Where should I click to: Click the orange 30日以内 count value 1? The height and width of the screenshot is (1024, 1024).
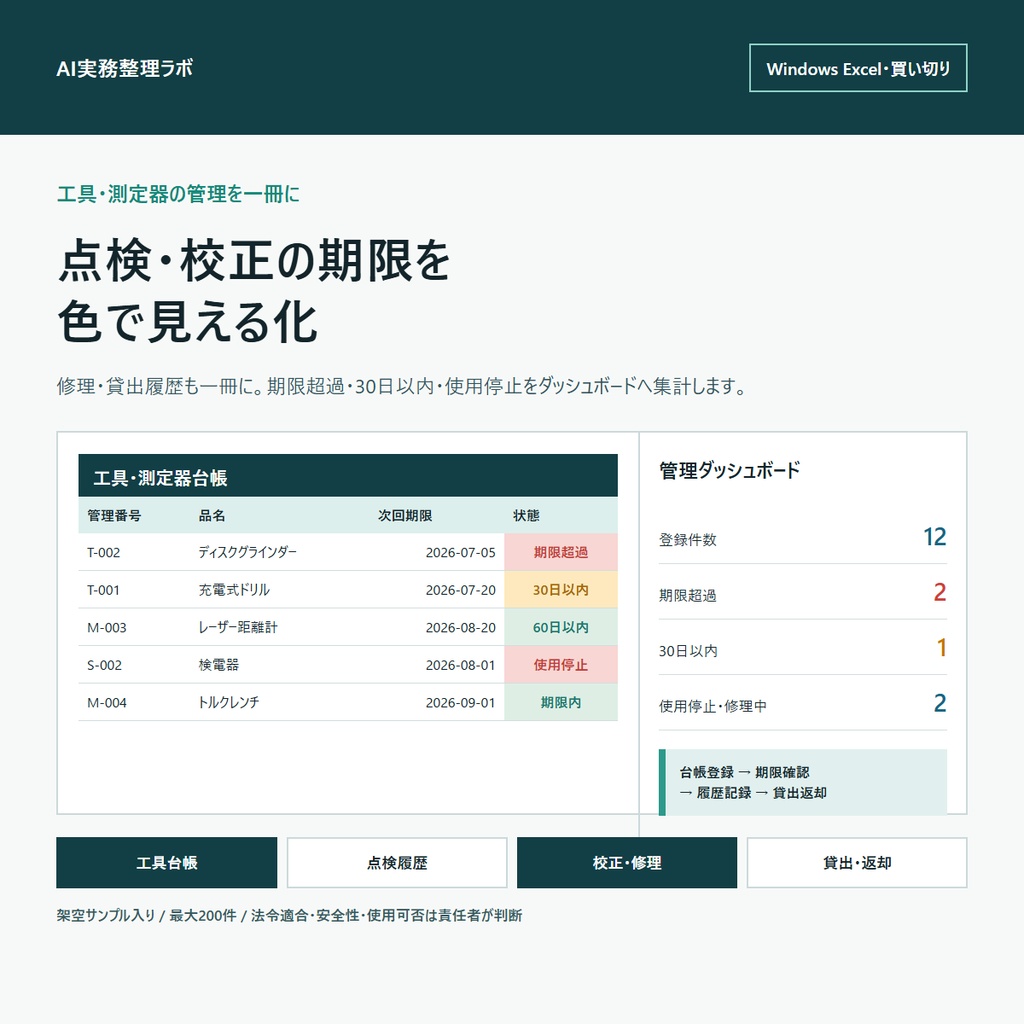pos(941,647)
